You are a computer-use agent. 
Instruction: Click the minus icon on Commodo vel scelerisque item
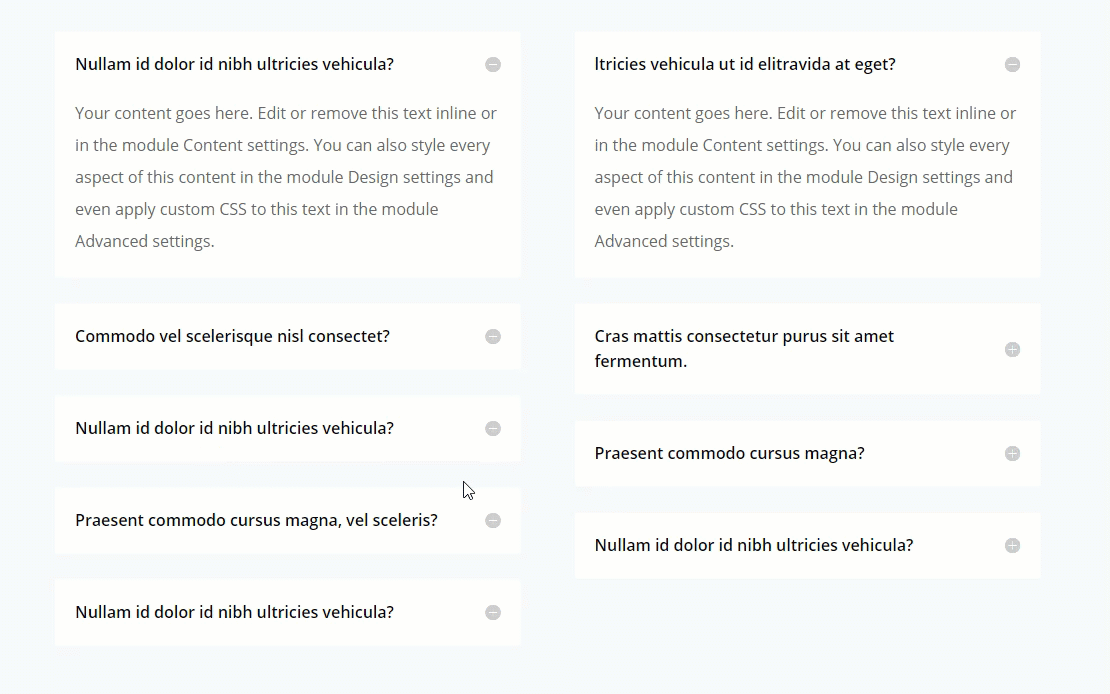(x=492, y=336)
